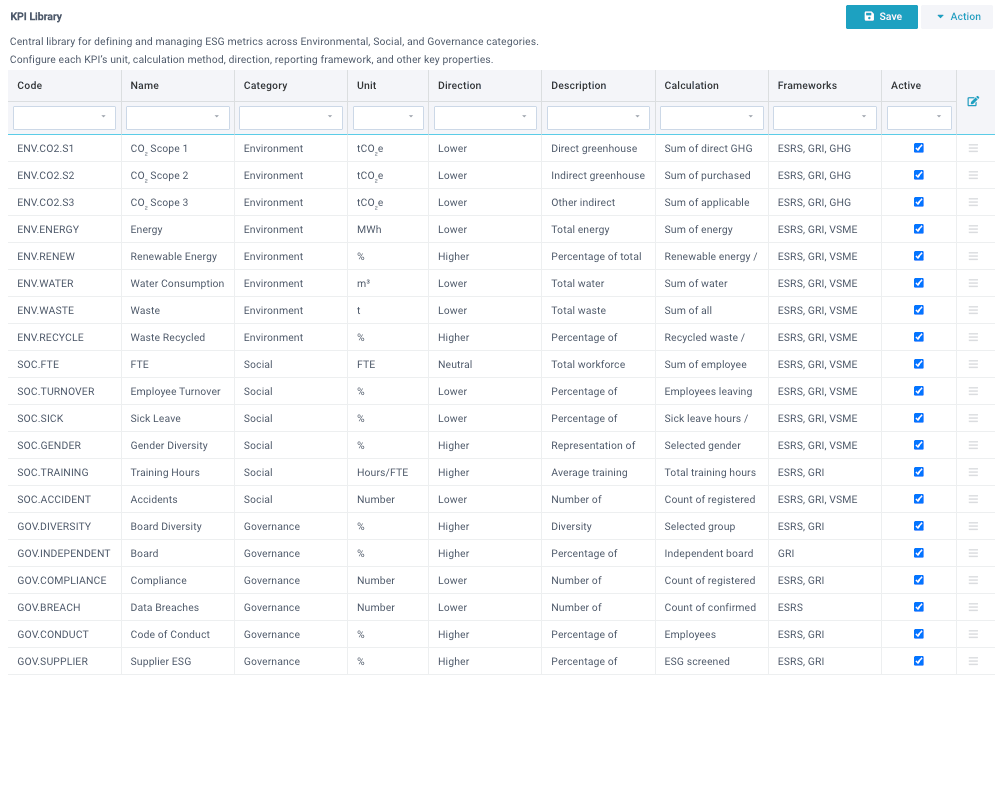This screenshot has height=793, width=1000.
Task: Sort by the Frameworks column header
Action: pyautogui.click(x=807, y=85)
